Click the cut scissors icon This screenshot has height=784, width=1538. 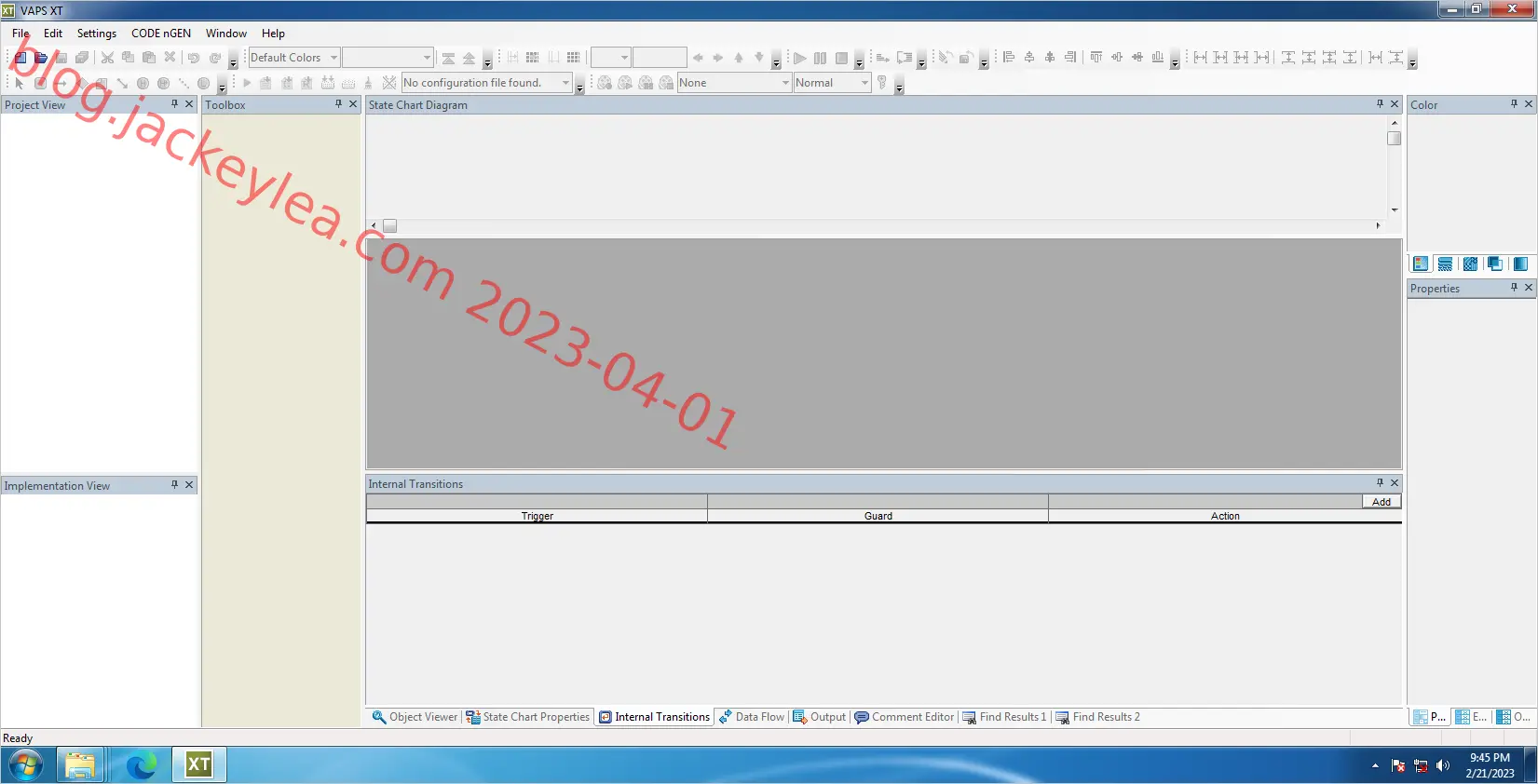[107, 58]
